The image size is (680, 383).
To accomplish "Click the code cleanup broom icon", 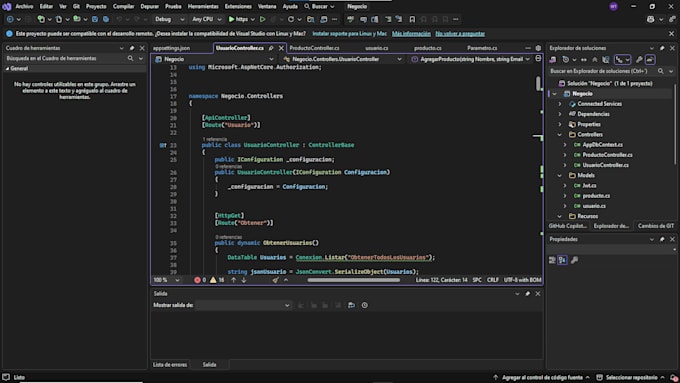I will click(275, 280).
